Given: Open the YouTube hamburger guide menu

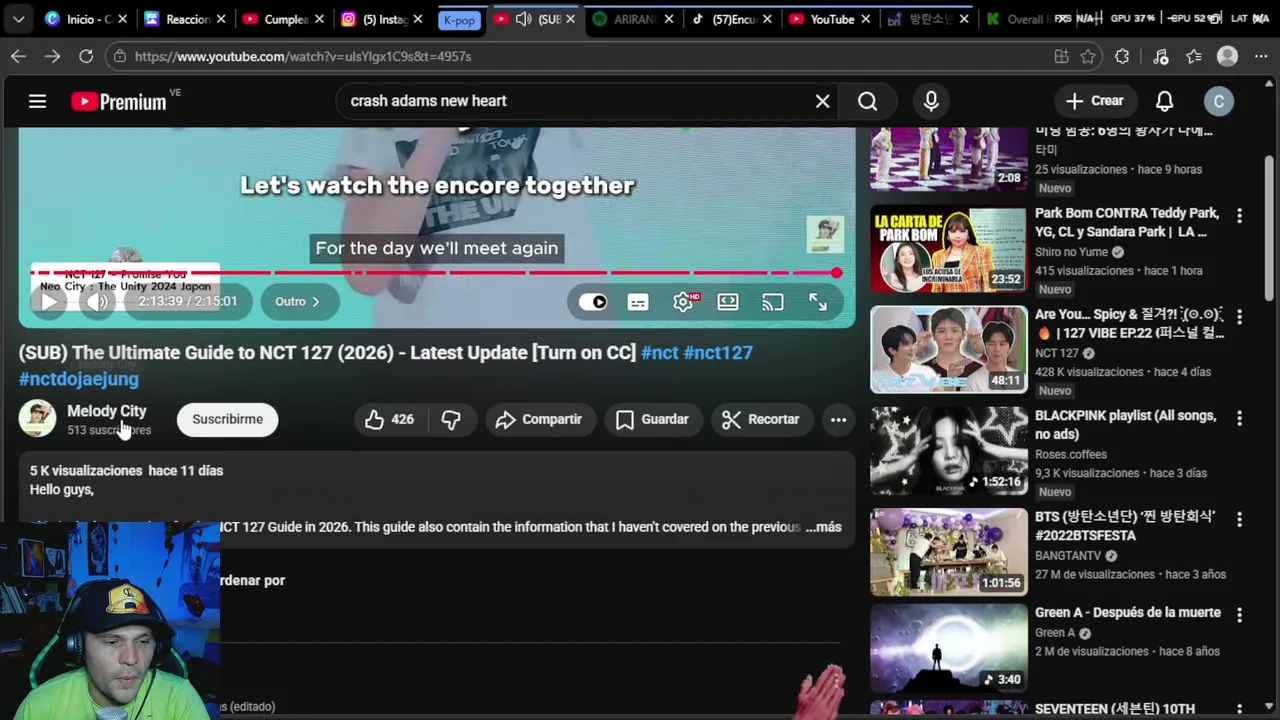Looking at the screenshot, I should coord(37,101).
